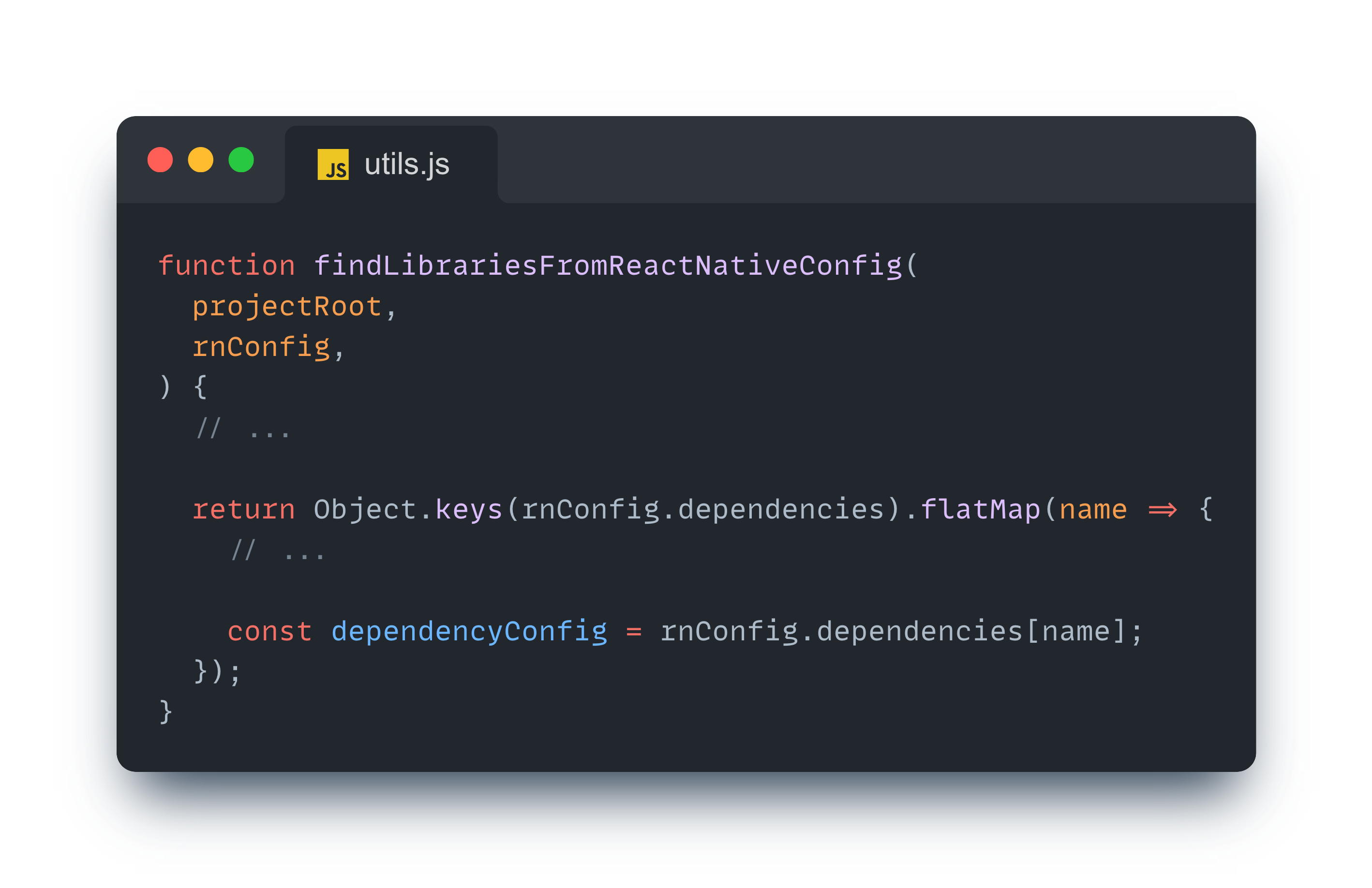The height and width of the screenshot is (888, 1372).
Task: Click the green maximize window dot
Action: (241, 160)
